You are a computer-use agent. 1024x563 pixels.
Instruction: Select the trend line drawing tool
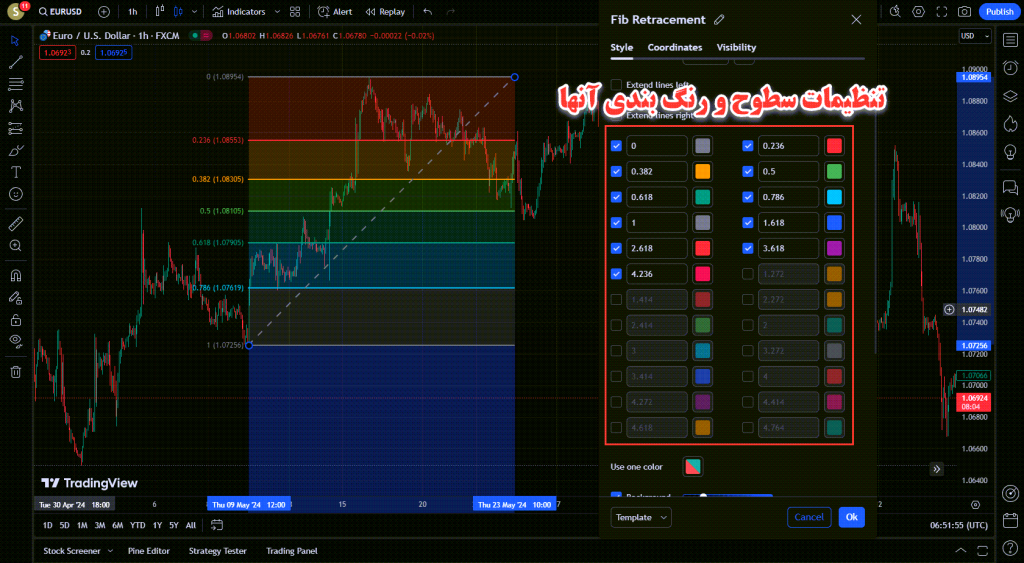15,62
